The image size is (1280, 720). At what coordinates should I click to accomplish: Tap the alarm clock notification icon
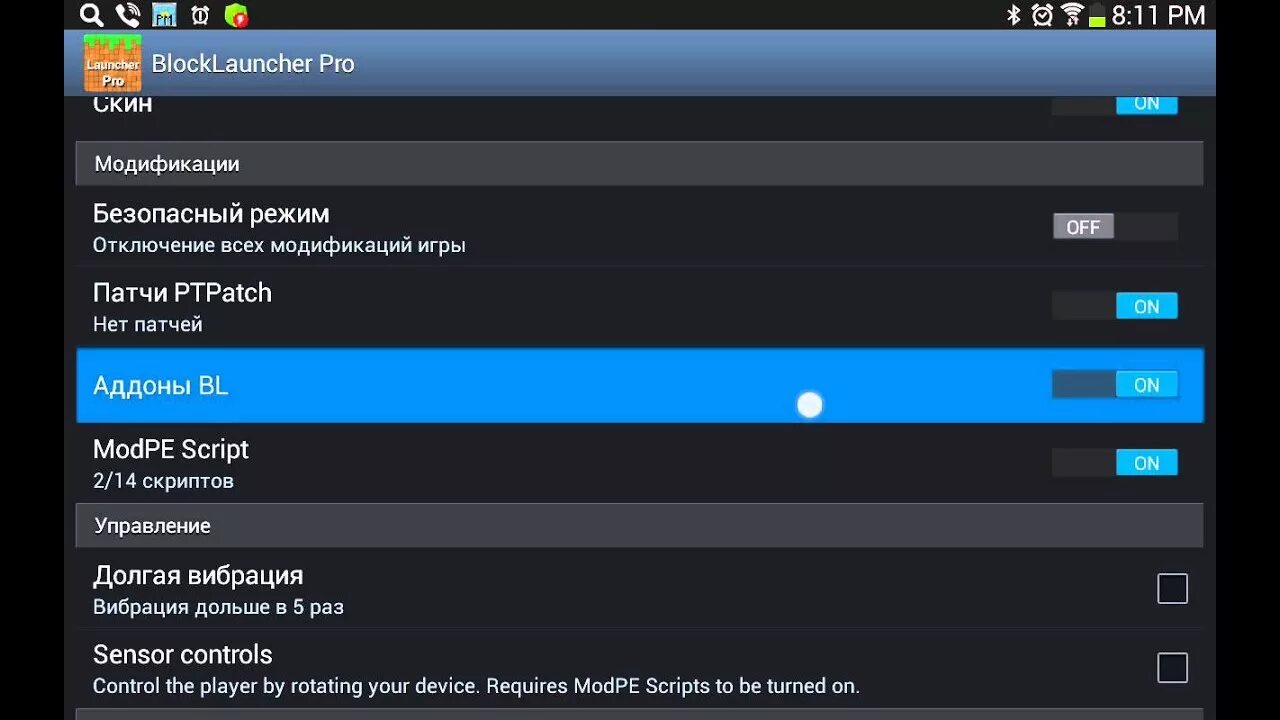(200, 15)
